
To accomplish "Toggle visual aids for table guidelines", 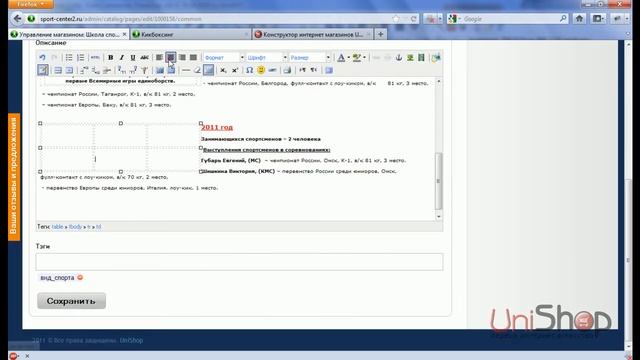I will point(209,70).
